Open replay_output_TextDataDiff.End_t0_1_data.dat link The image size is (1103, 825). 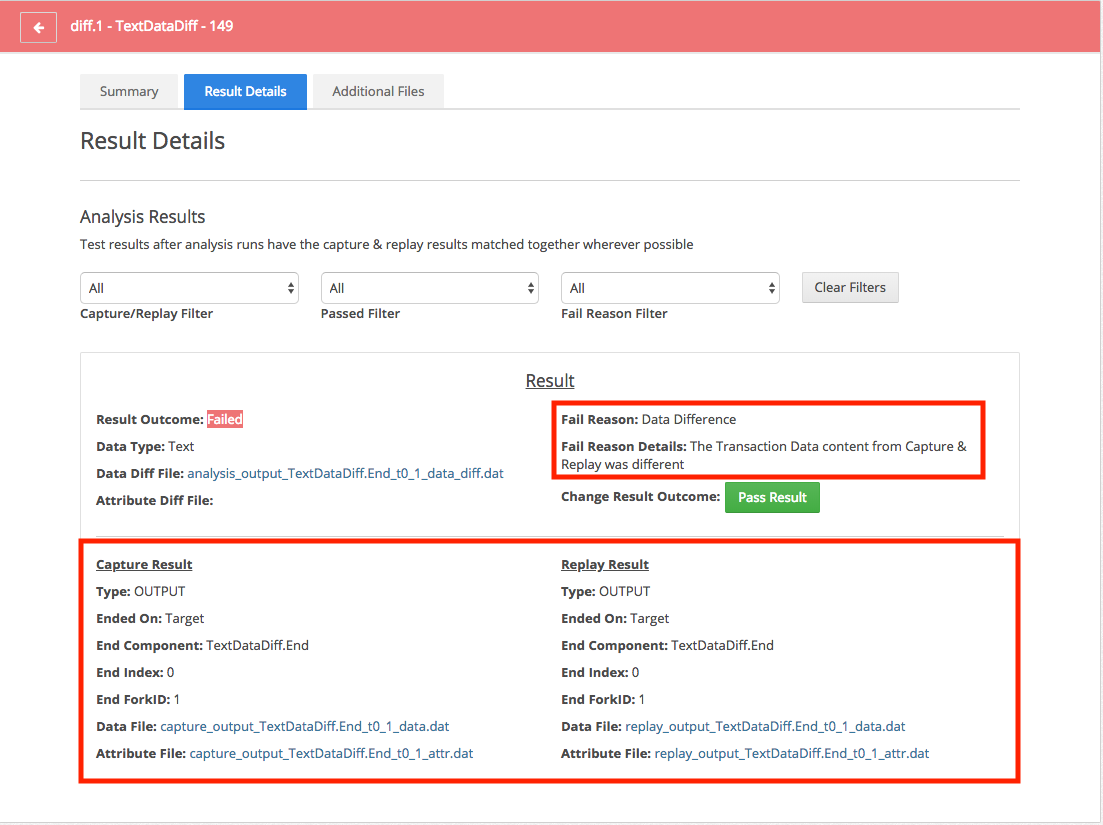[765, 727]
